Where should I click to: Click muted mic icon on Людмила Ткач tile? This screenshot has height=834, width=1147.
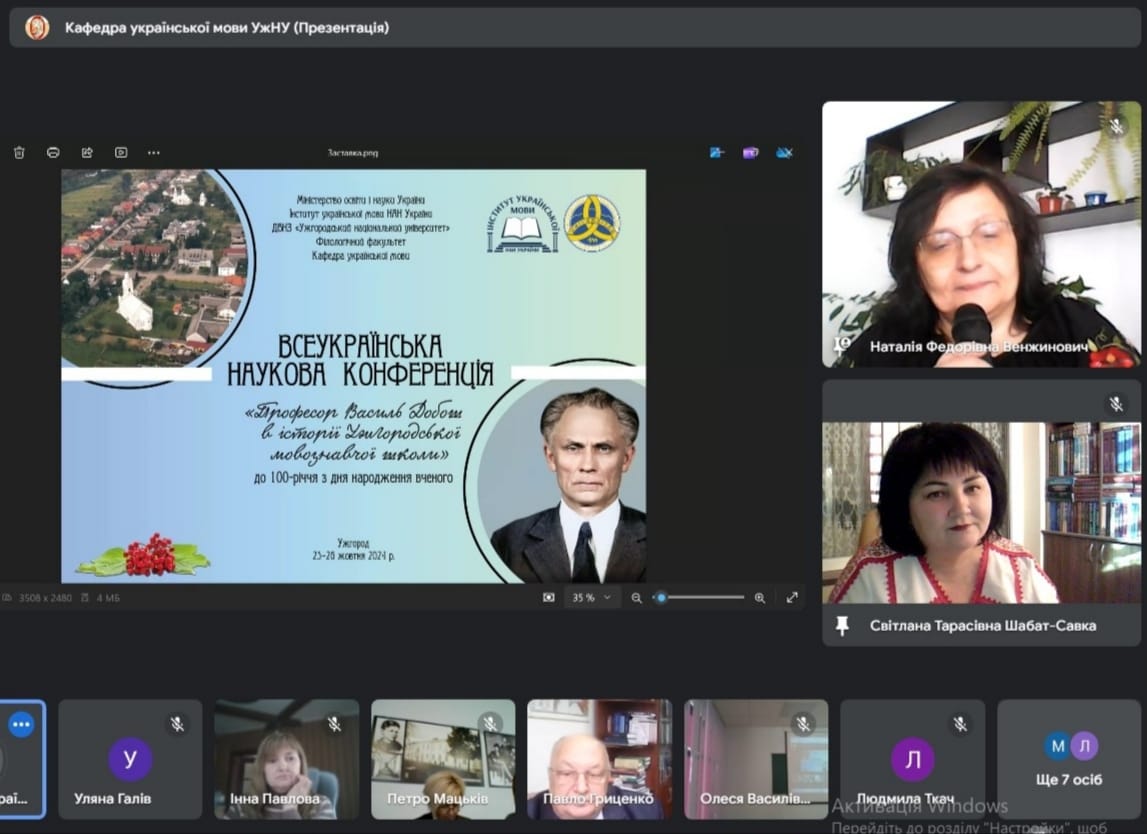[960, 724]
